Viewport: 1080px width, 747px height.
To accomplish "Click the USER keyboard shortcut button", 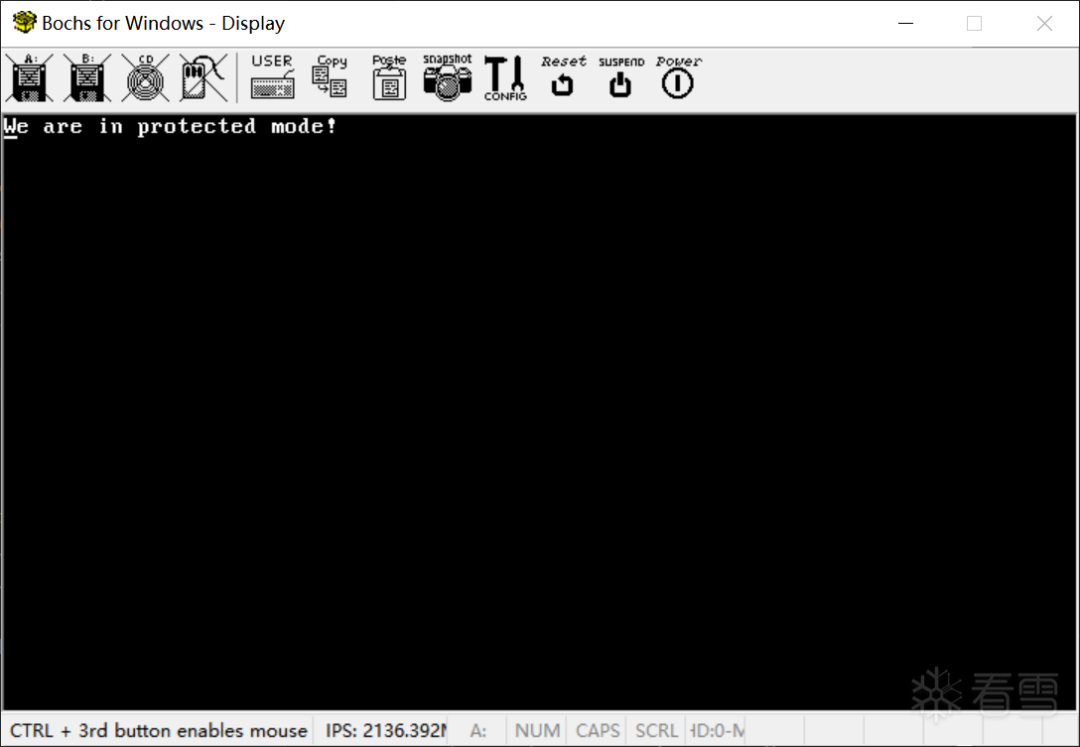I will 273,78.
